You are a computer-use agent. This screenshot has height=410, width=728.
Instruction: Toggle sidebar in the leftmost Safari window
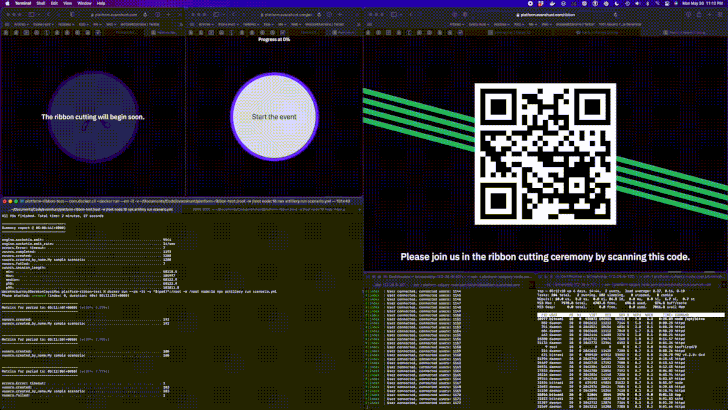tap(31, 14)
